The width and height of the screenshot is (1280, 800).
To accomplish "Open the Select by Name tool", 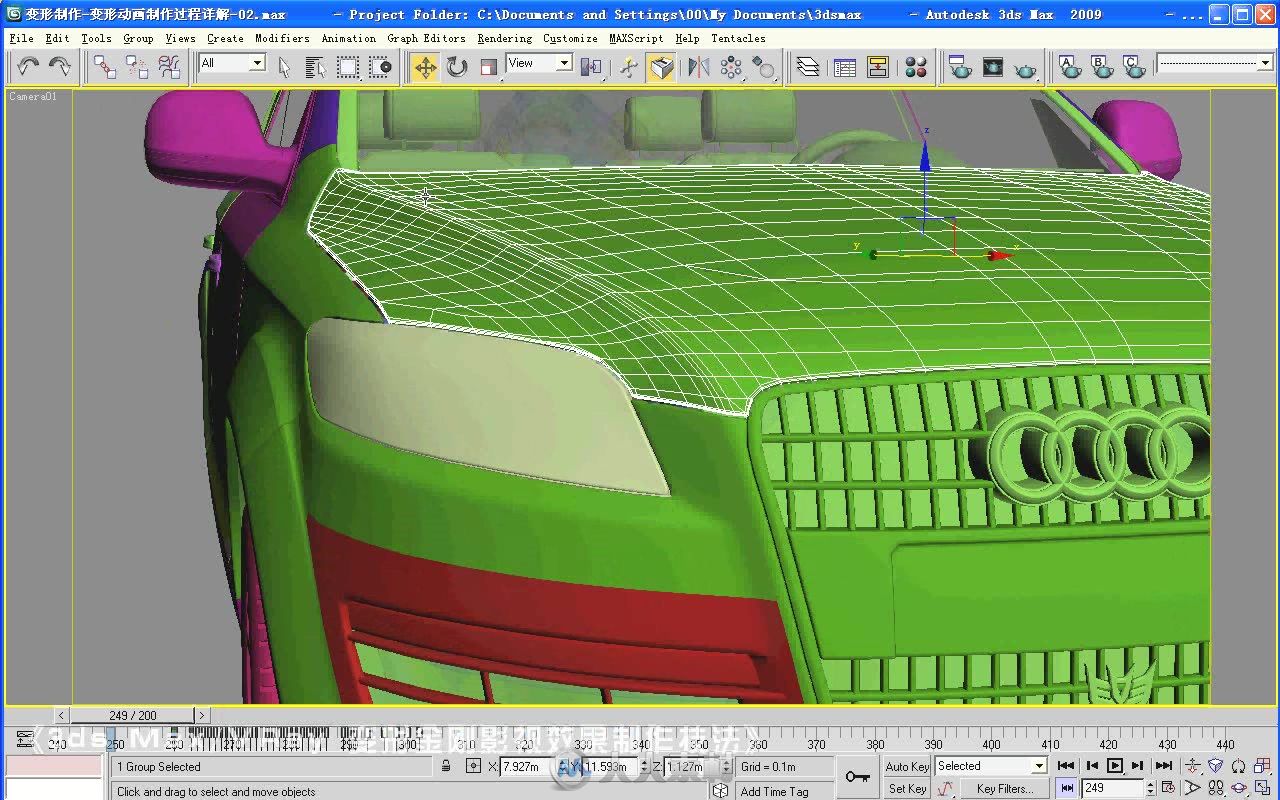I will click(x=316, y=67).
